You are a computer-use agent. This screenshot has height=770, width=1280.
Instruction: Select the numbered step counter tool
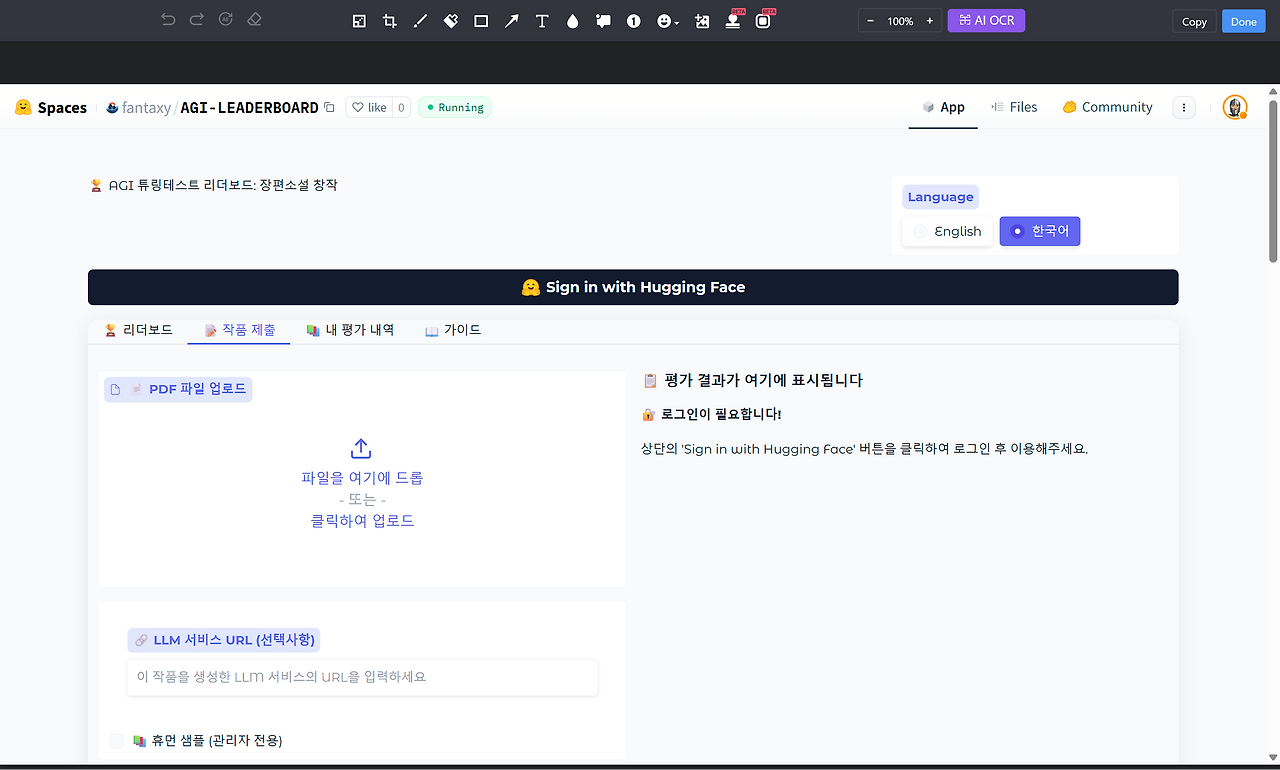pos(633,21)
